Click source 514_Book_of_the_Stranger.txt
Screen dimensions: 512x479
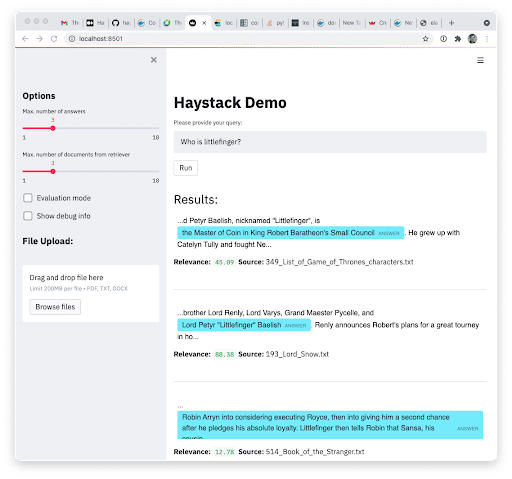pos(315,452)
